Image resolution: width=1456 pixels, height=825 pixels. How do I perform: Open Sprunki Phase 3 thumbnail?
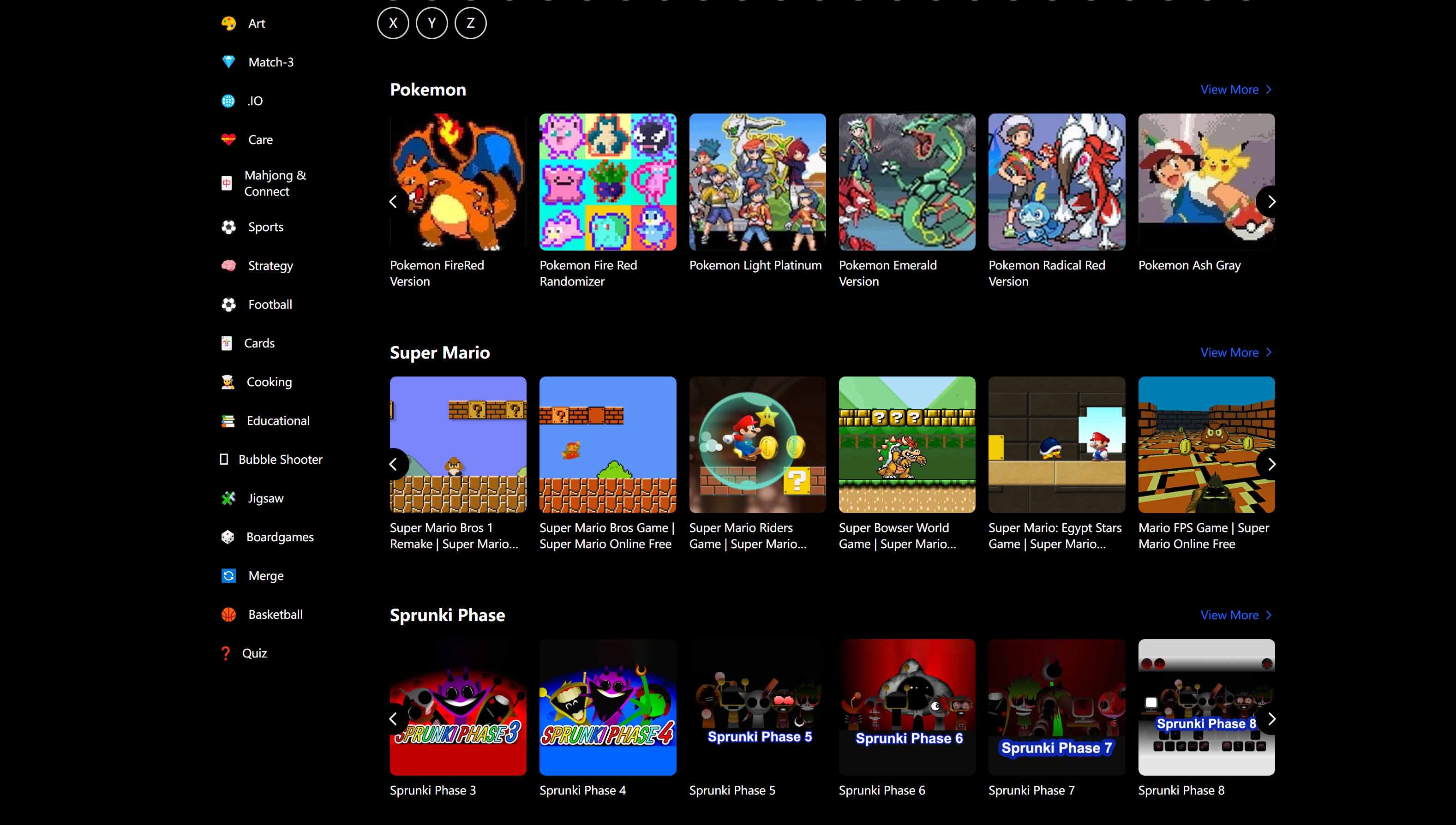458,708
